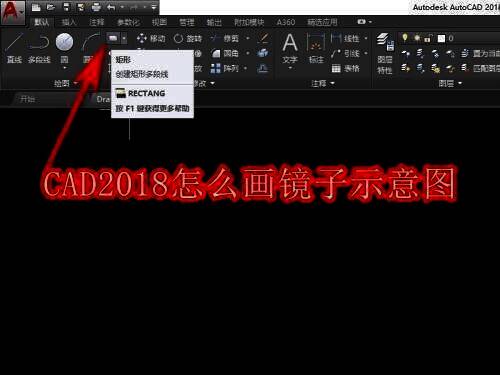Click the Open file icon in quick access toolbar
This screenshot has height=375, width=500.
click(x=51, y=7)
